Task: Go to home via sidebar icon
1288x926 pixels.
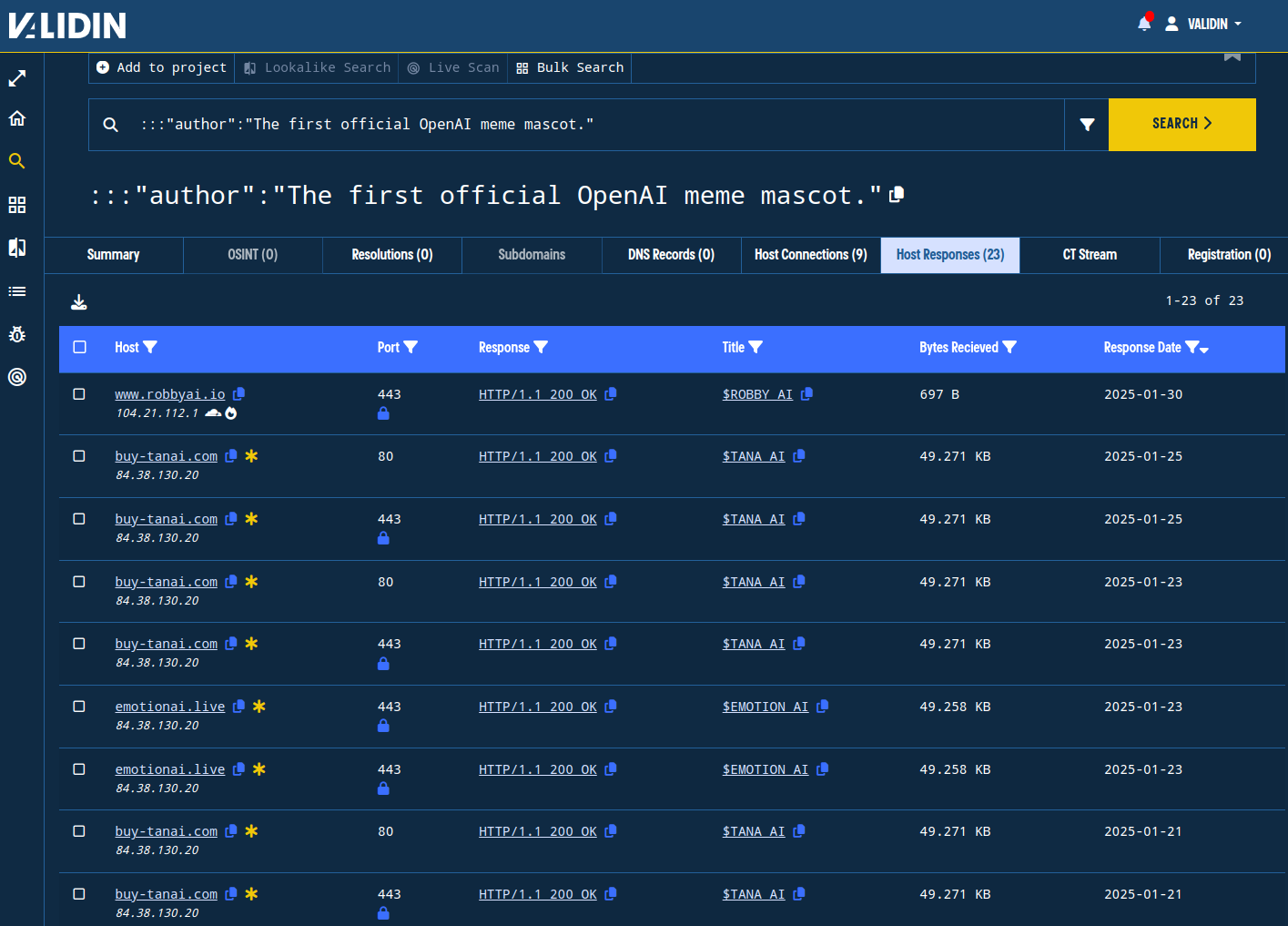Action: pos(17,118)
